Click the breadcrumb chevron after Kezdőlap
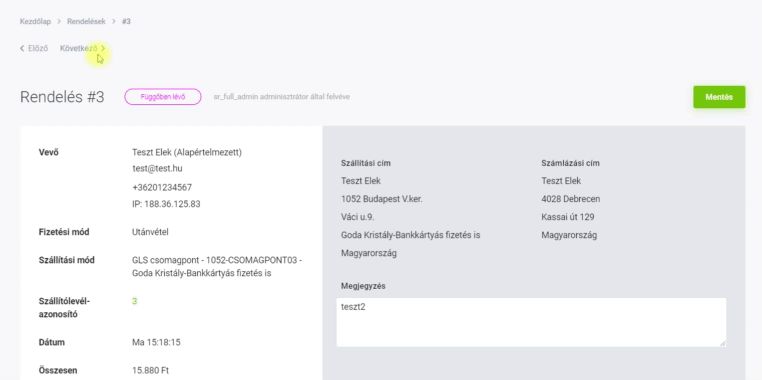762x380 pixels. [59, 21]
